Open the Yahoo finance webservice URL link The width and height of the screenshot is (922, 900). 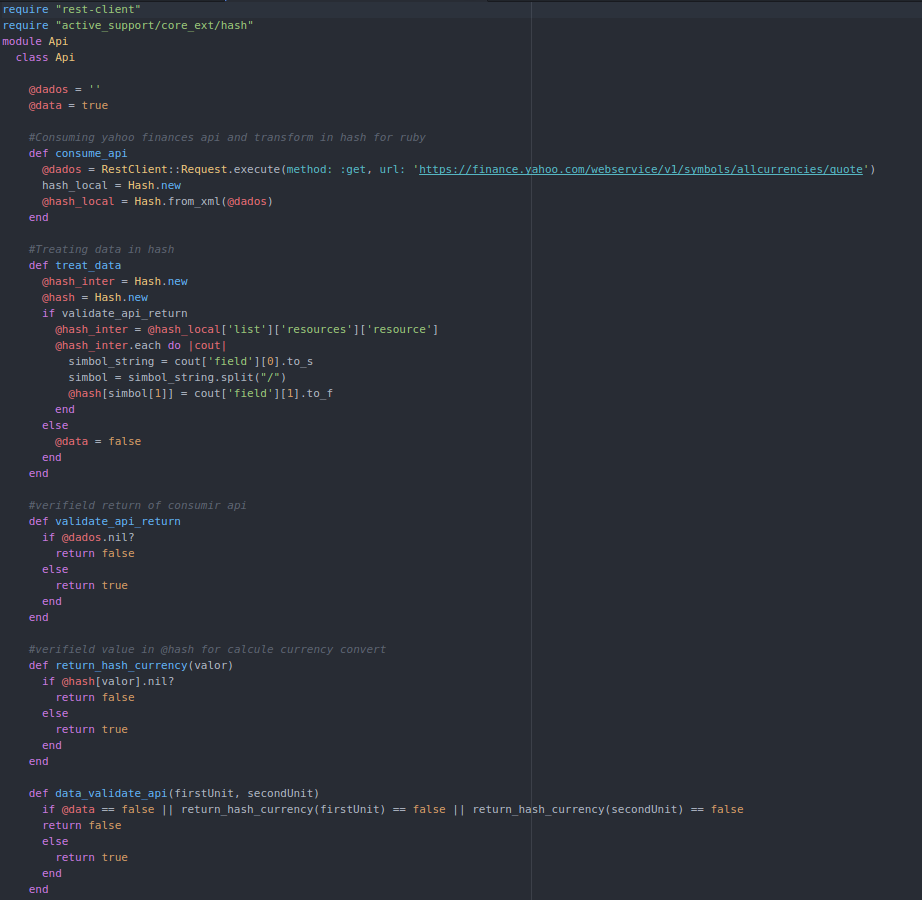click(x=640, y=169)
